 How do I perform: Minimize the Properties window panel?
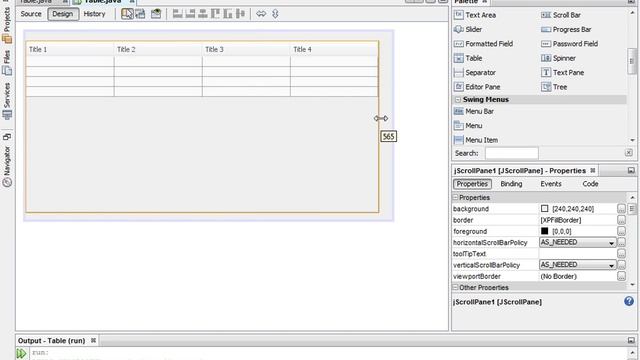pos(631,170)
